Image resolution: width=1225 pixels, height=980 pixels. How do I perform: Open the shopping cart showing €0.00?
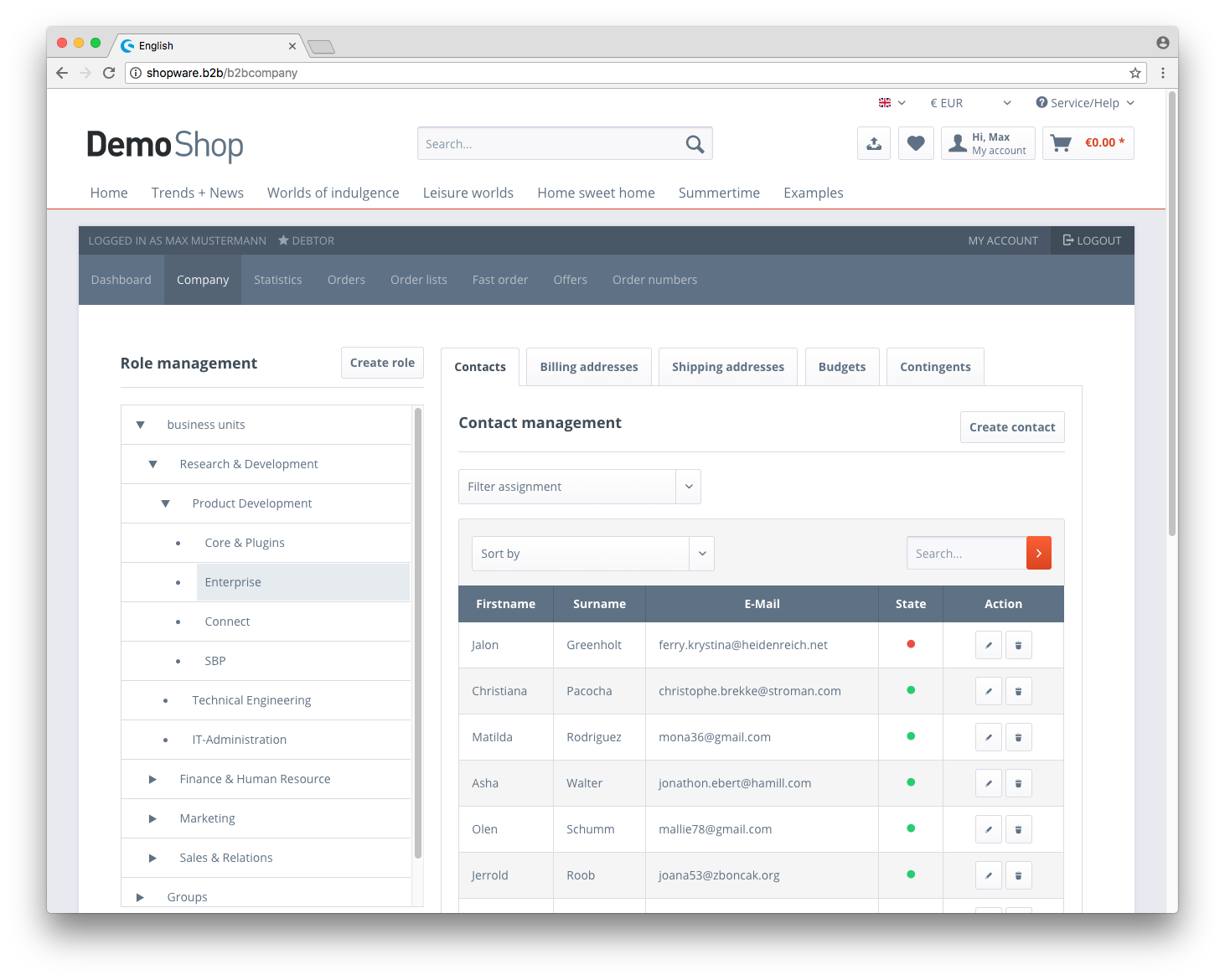[1088, 143]
